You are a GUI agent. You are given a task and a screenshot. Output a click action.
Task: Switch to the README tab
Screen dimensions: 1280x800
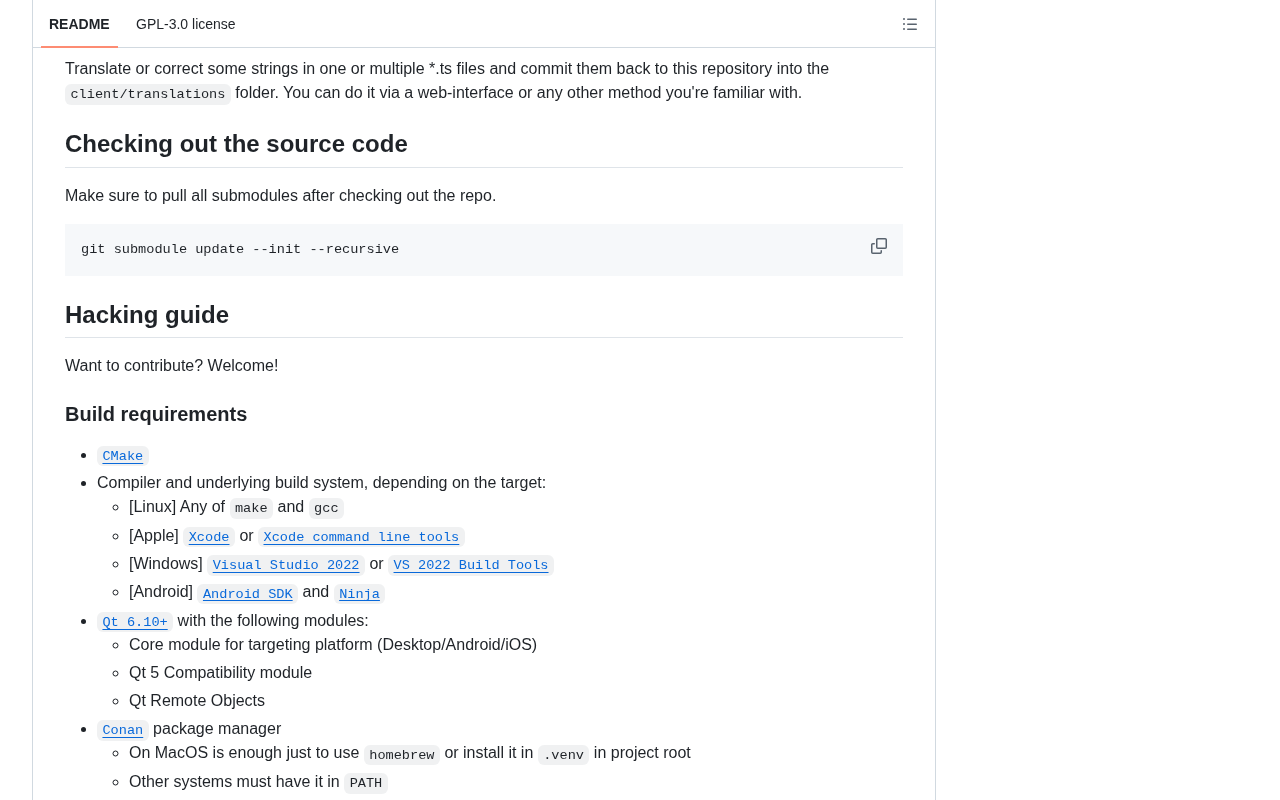(79, 24)
